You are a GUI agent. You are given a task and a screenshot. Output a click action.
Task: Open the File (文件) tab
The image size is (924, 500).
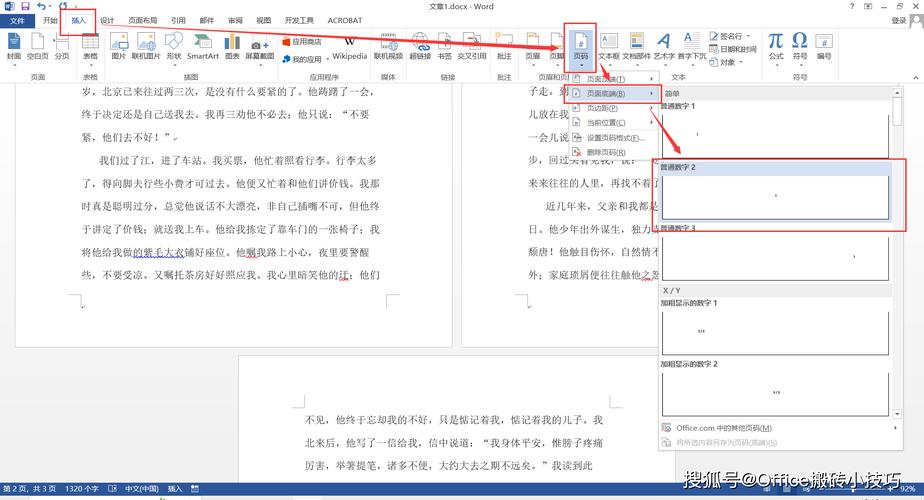point(17,21)
